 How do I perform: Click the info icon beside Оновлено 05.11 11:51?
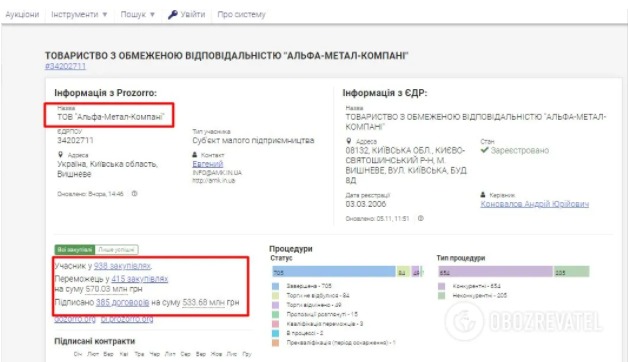421,219
